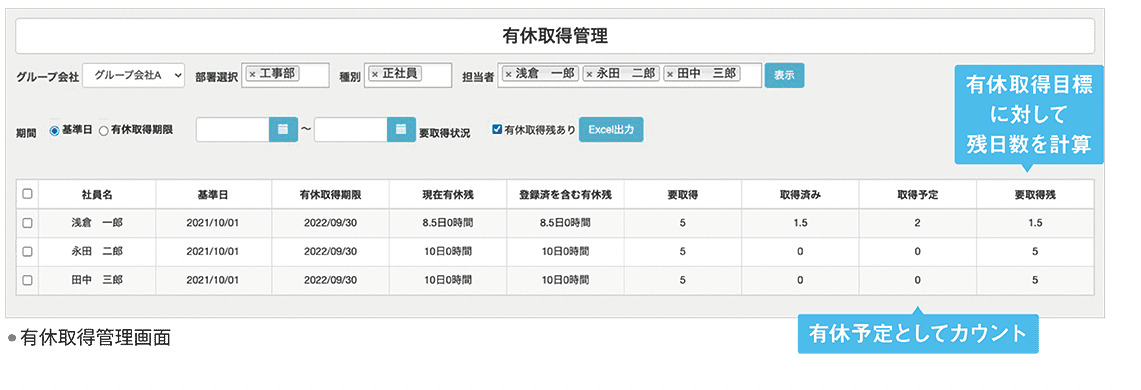The image size is (1141, 390).
Task: Open the end date calendar picker icon
Action: (401, 130)
